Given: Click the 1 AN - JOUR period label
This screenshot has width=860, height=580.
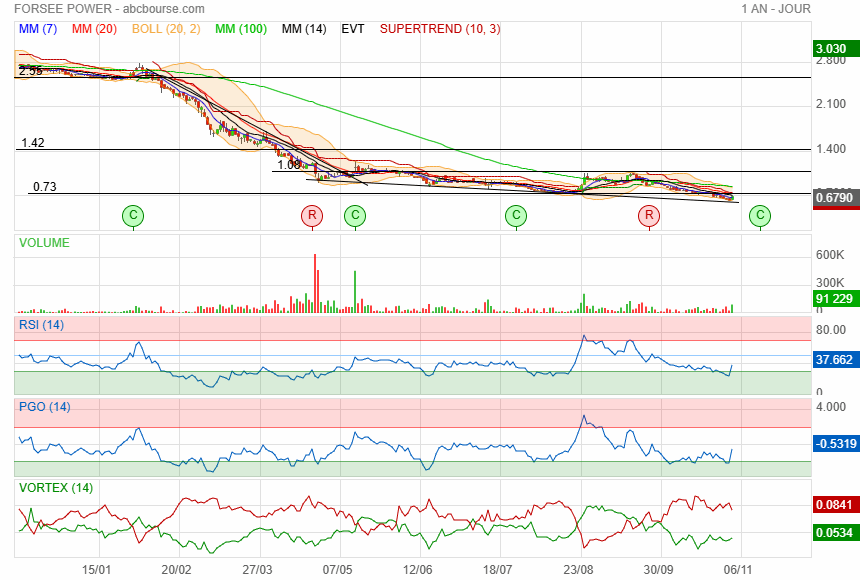Looking at the screenshot, I should [x=776, y=9].
